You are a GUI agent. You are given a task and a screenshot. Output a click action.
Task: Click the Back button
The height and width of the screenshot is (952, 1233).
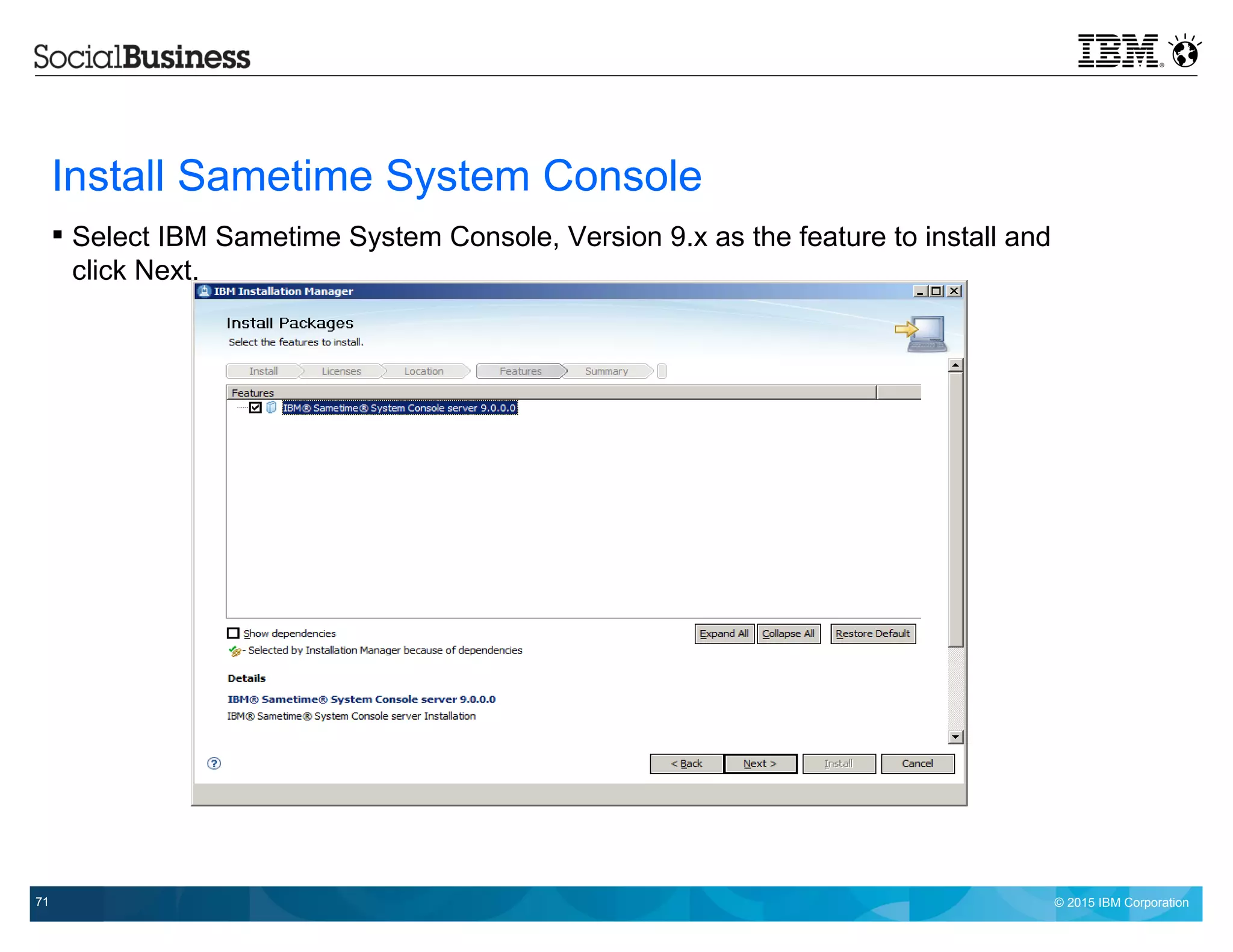coord(686,764)
